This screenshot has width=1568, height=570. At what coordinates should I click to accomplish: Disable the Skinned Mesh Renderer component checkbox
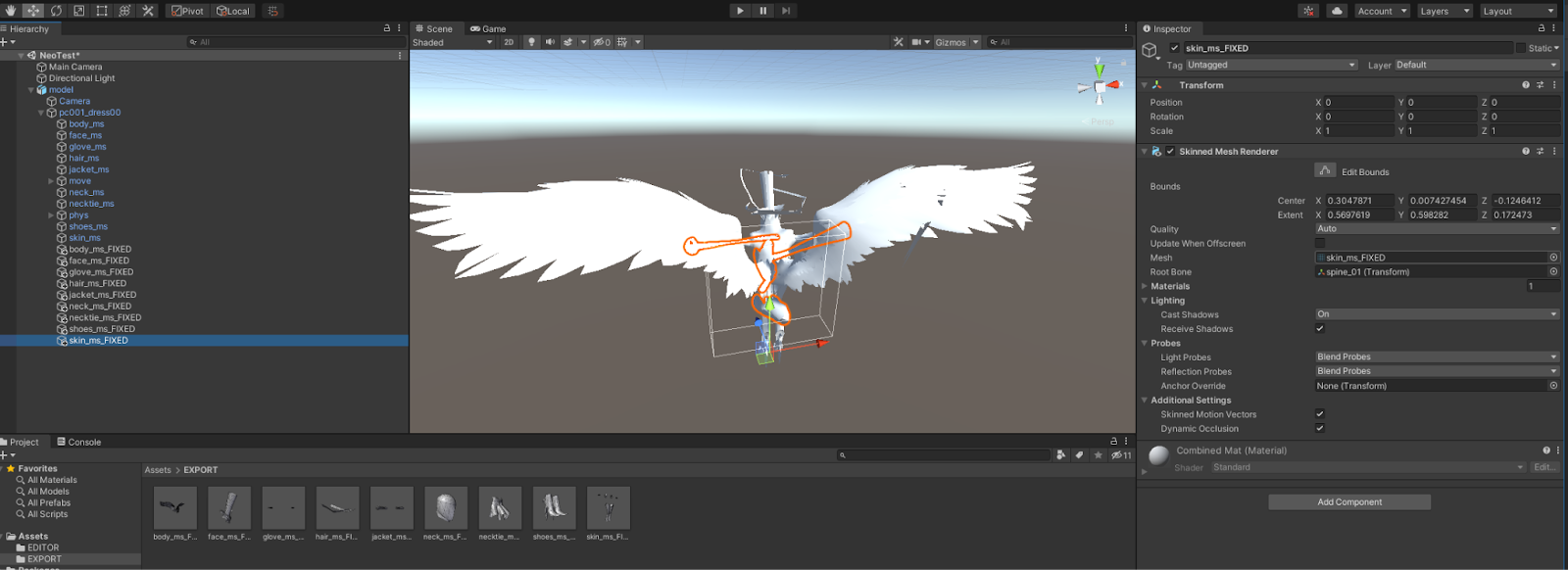tap(1170, 152)
